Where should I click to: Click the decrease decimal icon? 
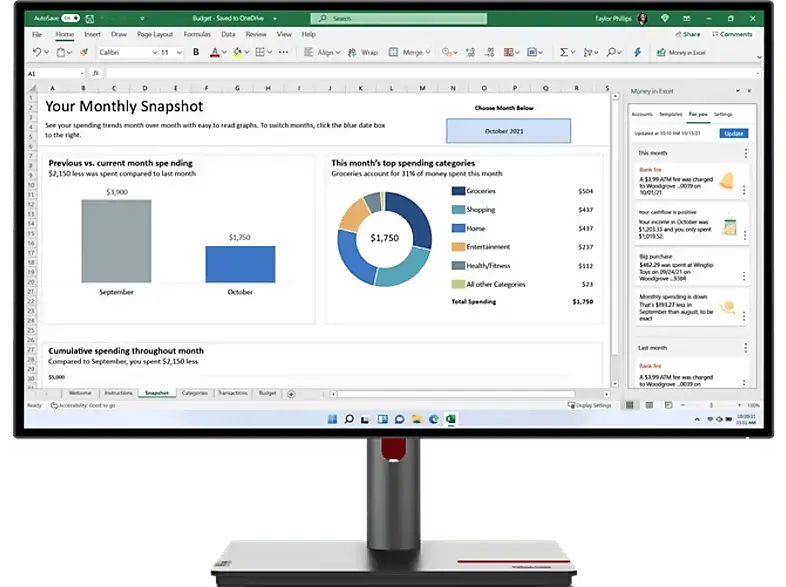pyautogui.click(x=490, y=52)
